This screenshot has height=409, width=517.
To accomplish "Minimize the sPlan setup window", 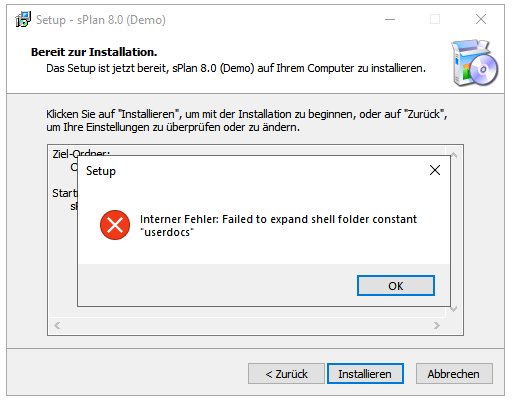I will point(390,19).
